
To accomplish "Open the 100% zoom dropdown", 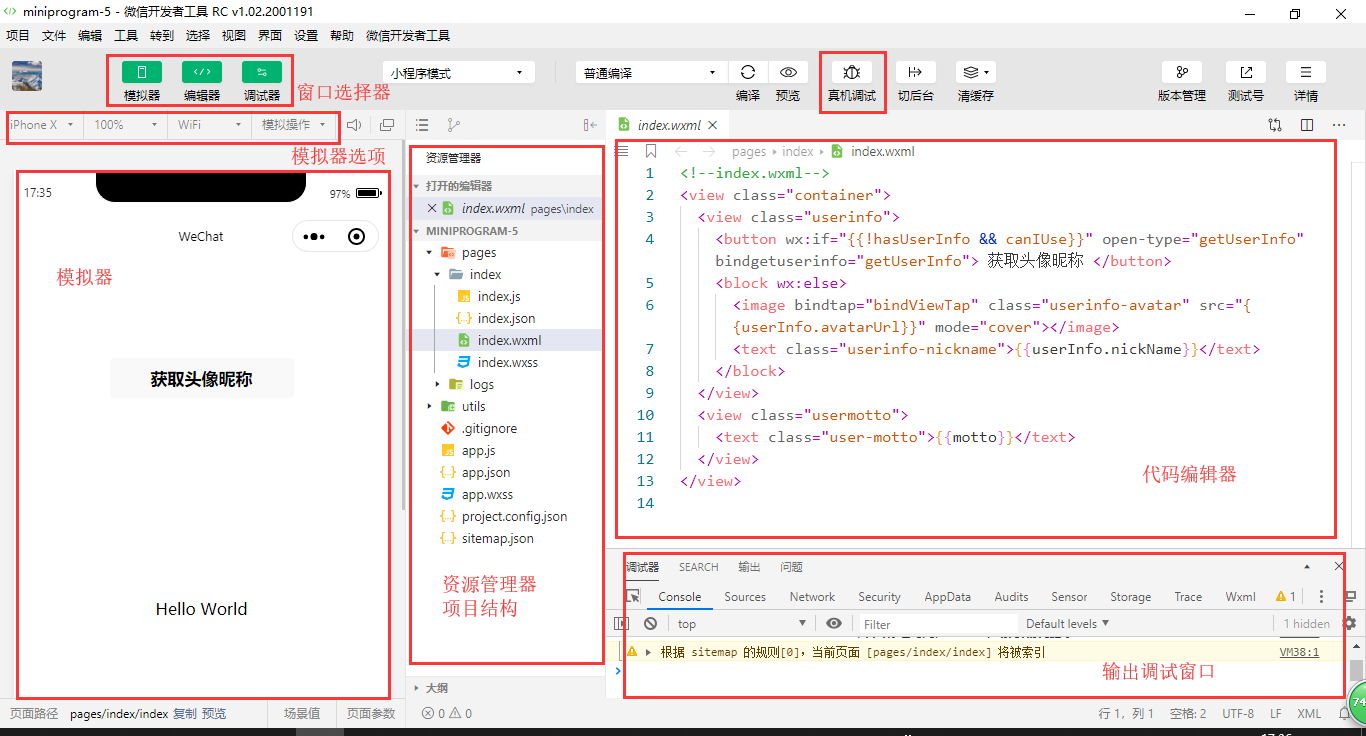I will click(126, 125).
